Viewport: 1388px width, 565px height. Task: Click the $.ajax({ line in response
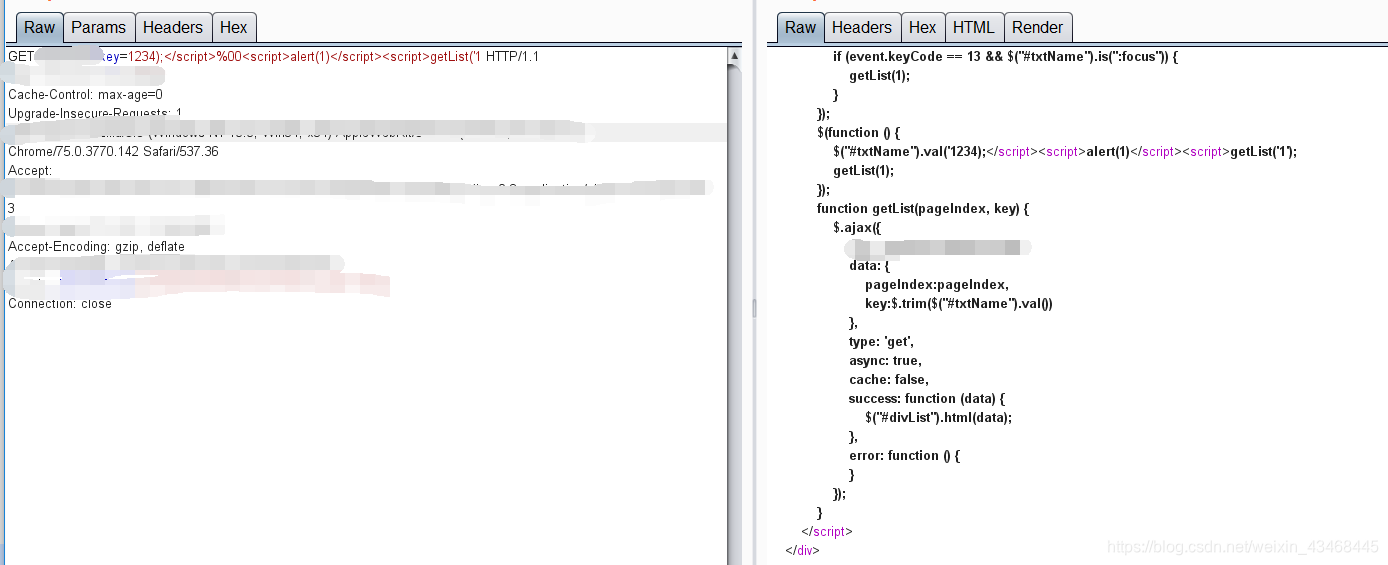(x=857, y=228)
